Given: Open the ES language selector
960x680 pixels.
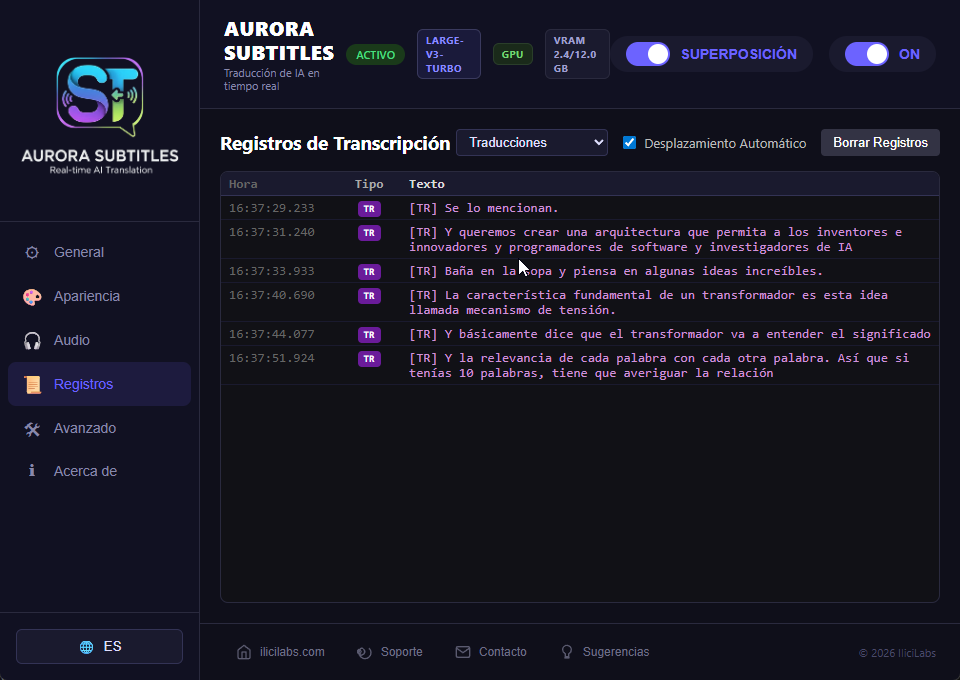Looking at the screenshot, I should coord(99,646).
